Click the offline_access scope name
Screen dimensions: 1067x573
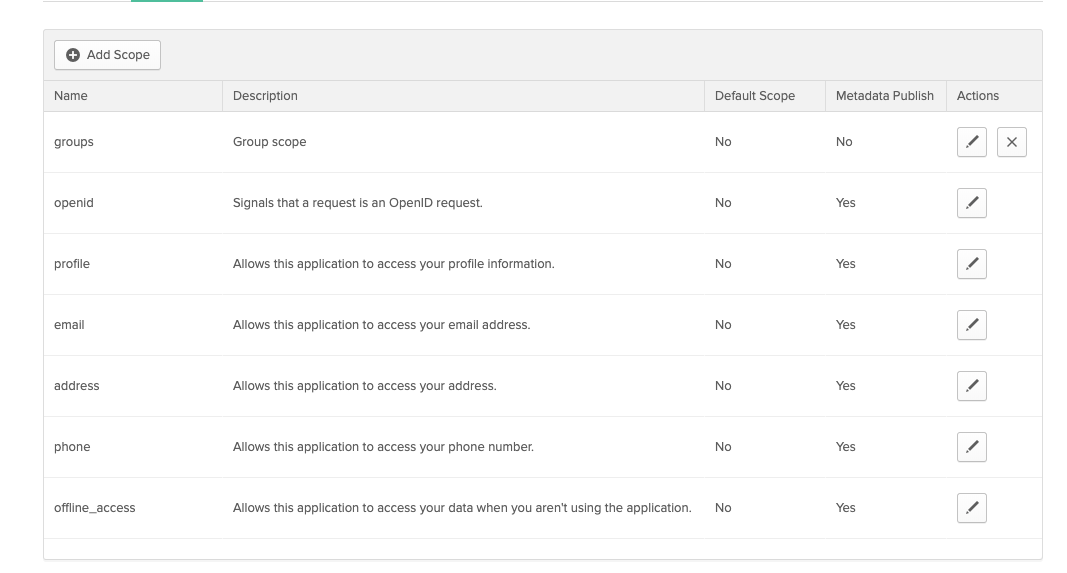point(95,508)
